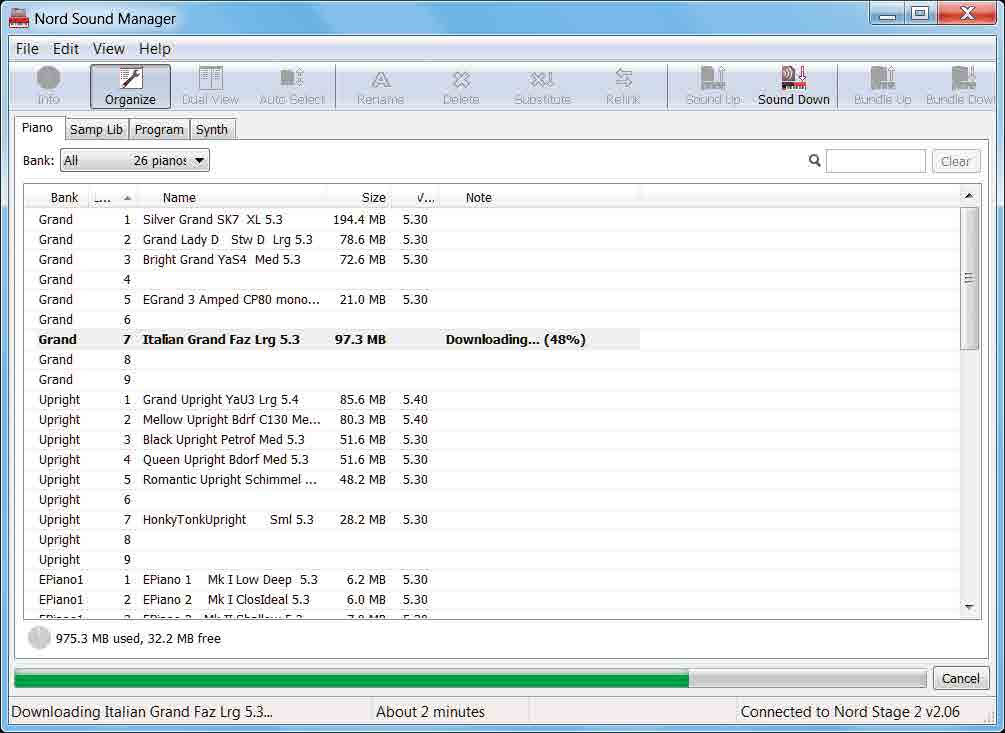Switch to the Piano tab

click(38, 128)
